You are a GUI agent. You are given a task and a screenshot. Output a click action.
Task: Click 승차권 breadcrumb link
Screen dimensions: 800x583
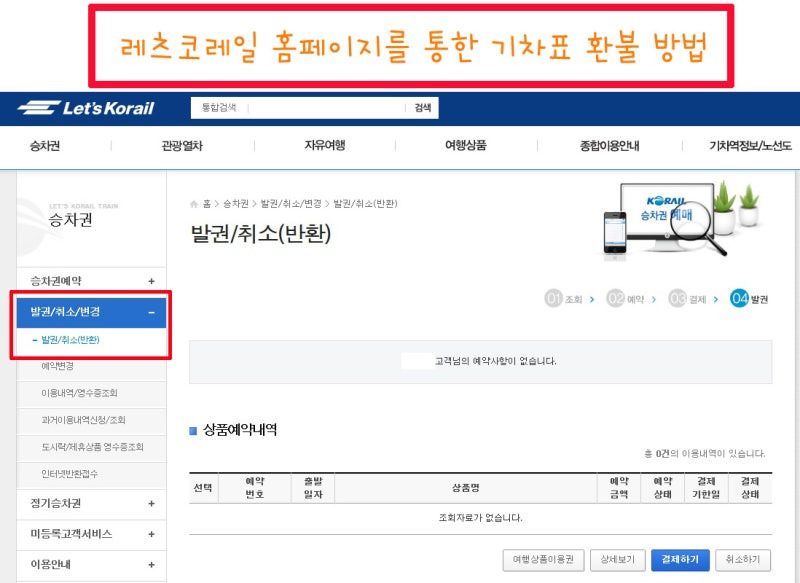coord(235,204)
